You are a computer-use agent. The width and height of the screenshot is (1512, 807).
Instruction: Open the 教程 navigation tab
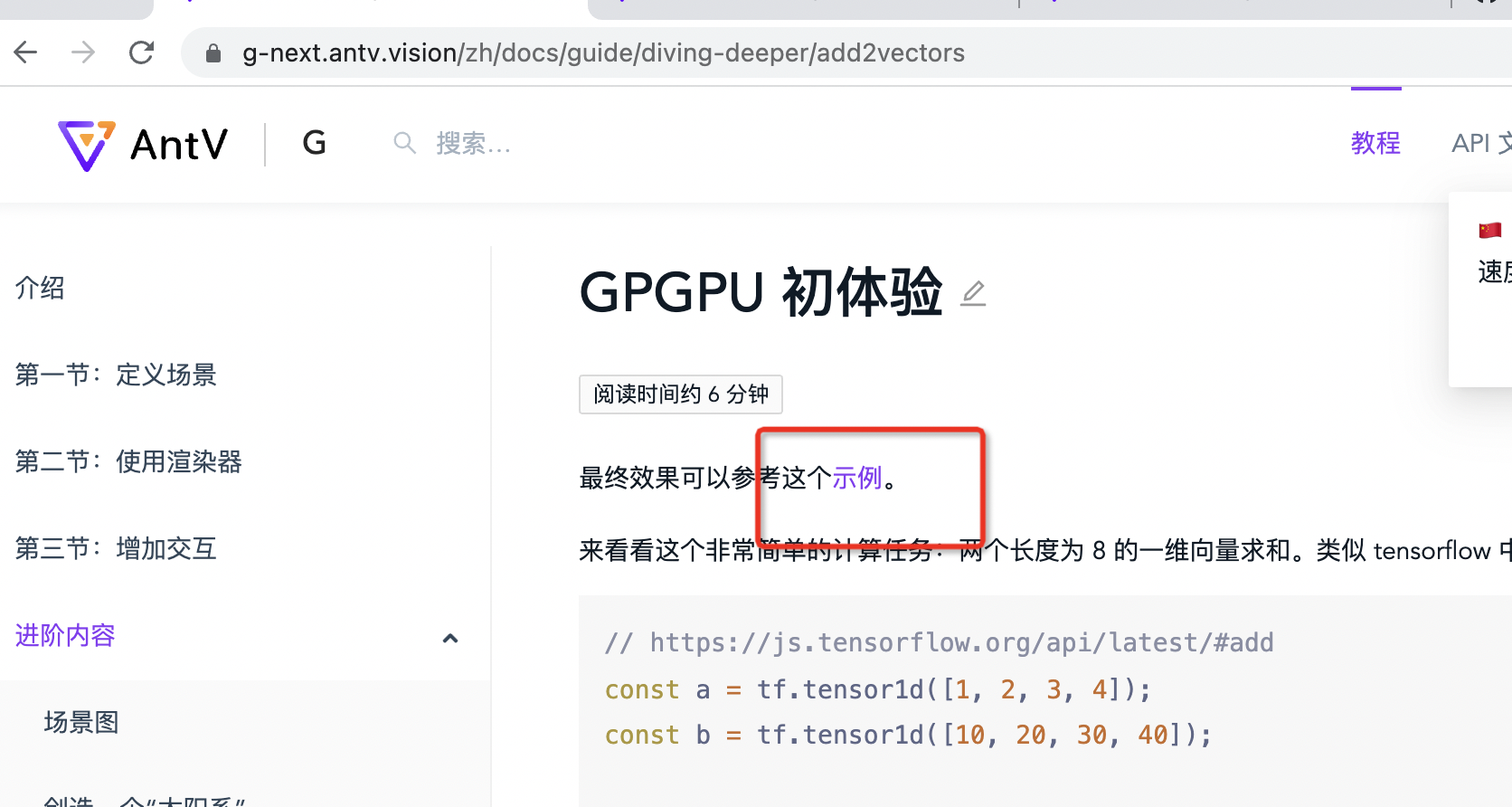point(1375,143)
